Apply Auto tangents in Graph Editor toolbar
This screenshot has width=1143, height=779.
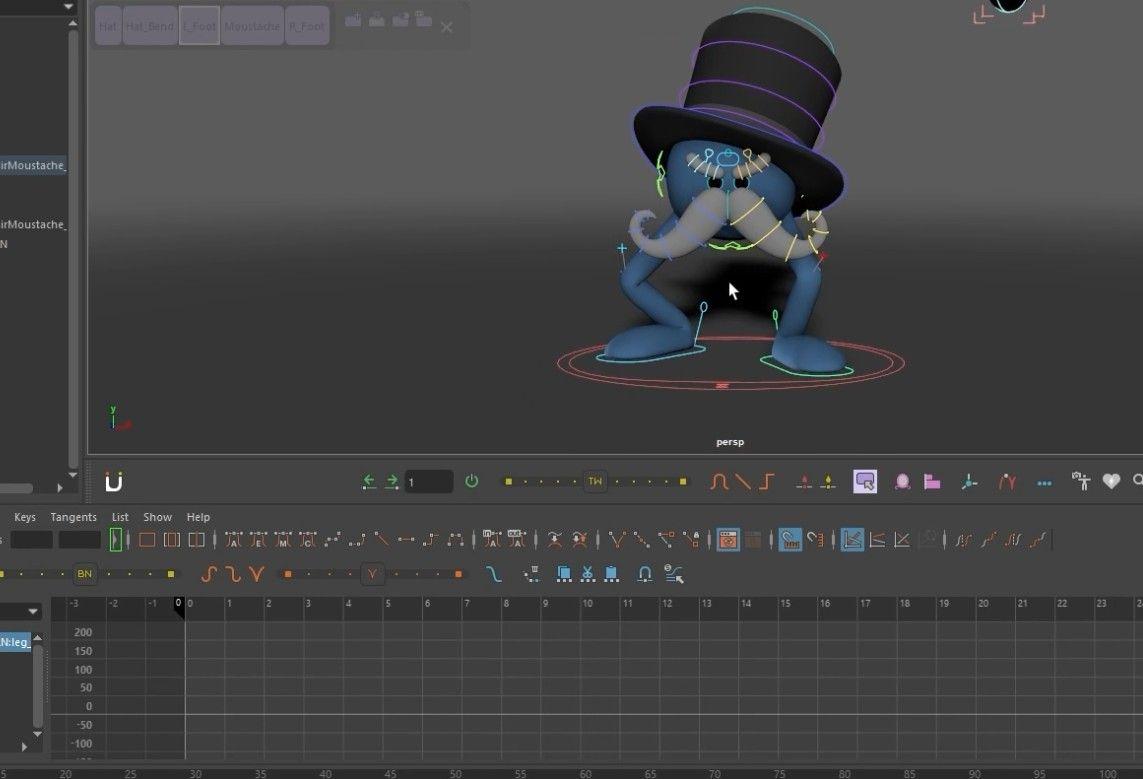[233, 540]
